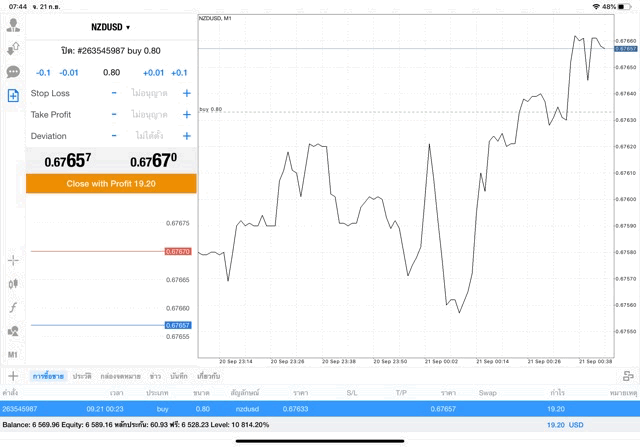Tap the 07:44 clock in status bar
640x447 pixels.
click(x=18, y=7)
